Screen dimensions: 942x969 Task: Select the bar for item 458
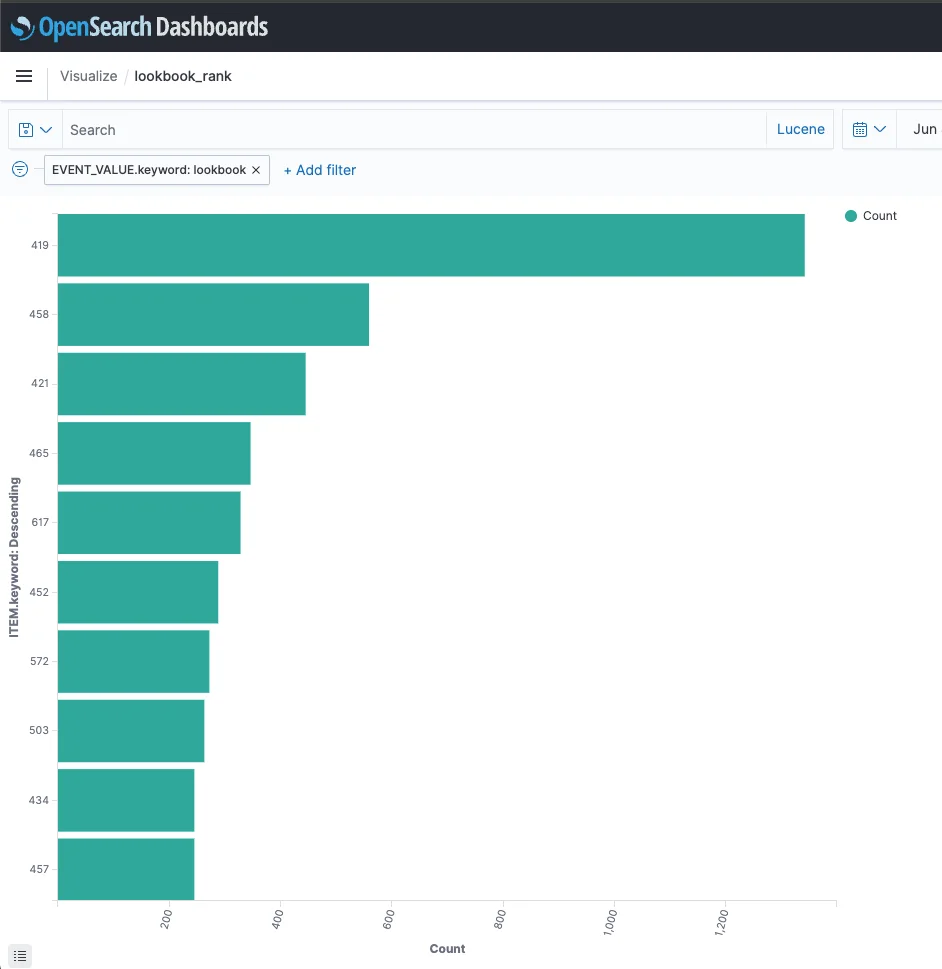click(213, 314)
